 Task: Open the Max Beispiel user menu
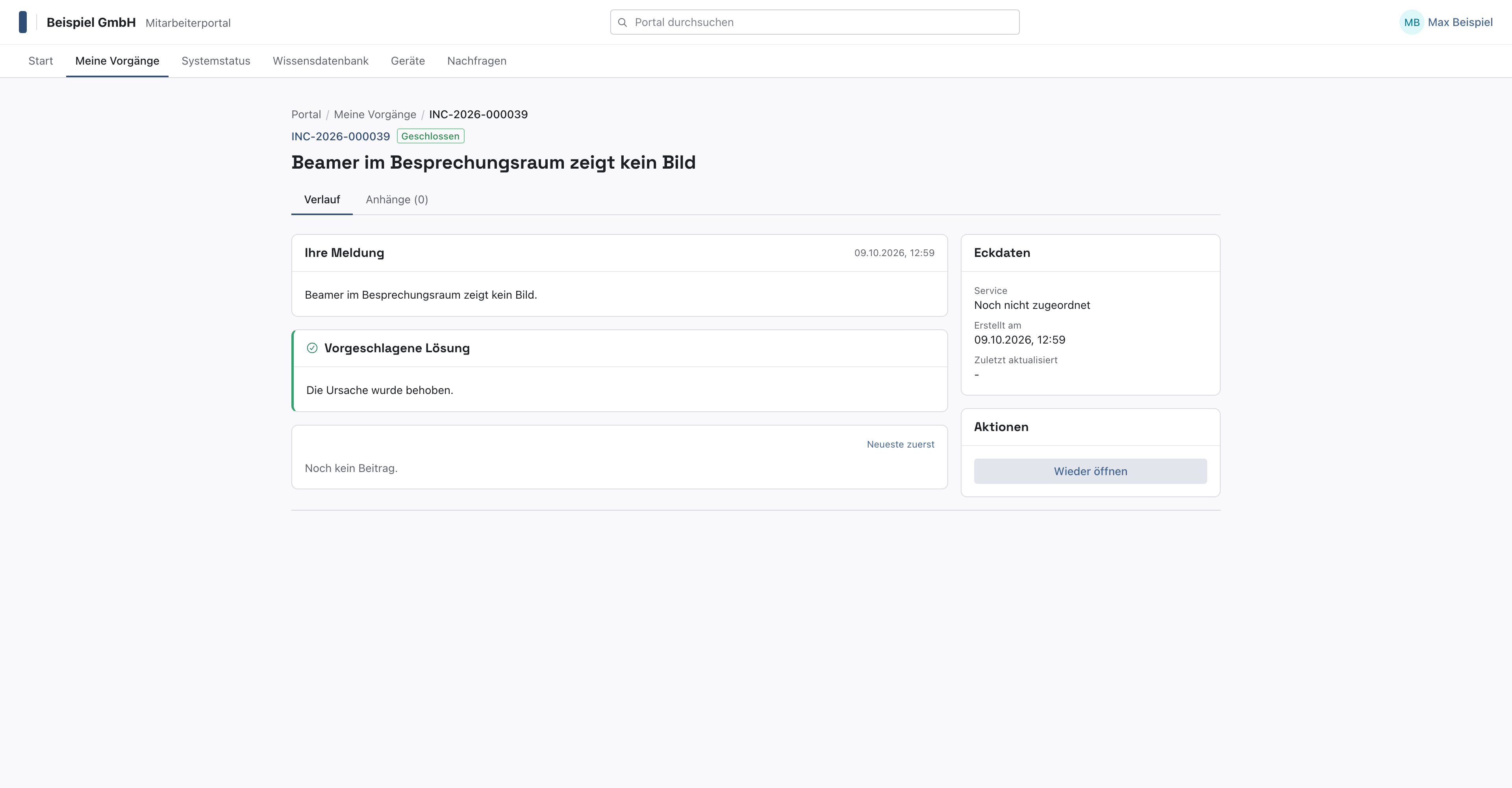click(x=1460, y=22)
